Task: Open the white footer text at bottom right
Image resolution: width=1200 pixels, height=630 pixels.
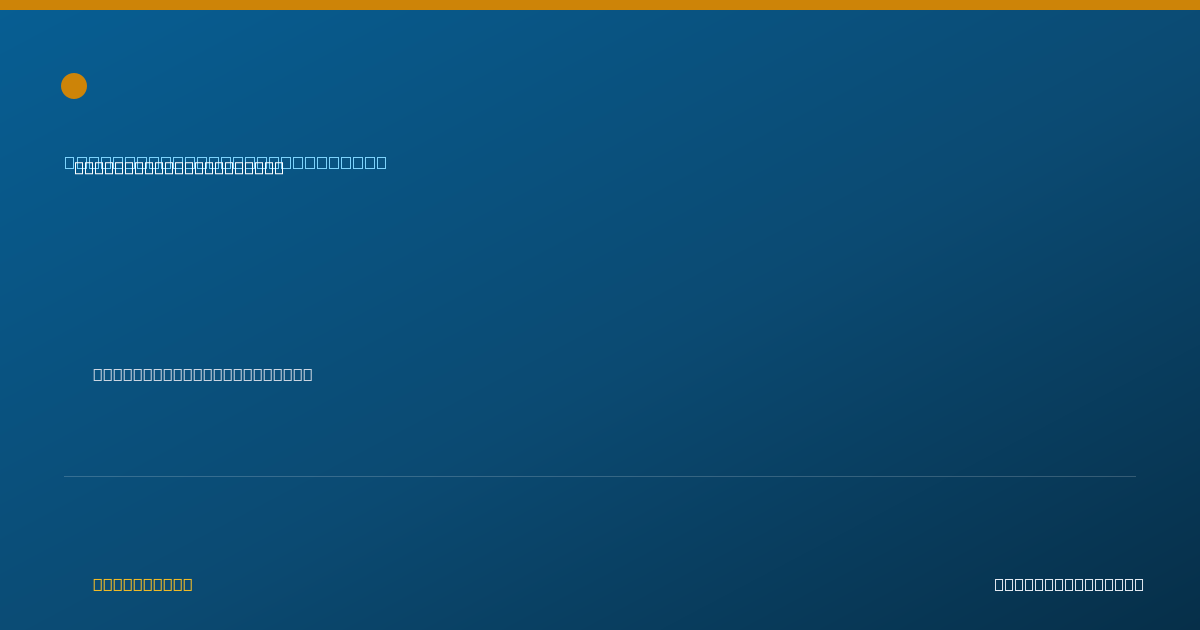Action: coord(1069,584)
